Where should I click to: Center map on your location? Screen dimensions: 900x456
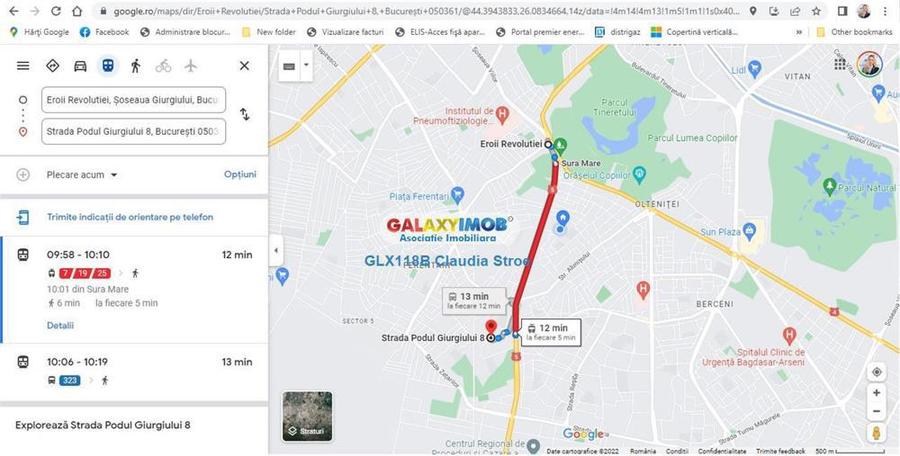pyautogui.click(x=876, y=372)
